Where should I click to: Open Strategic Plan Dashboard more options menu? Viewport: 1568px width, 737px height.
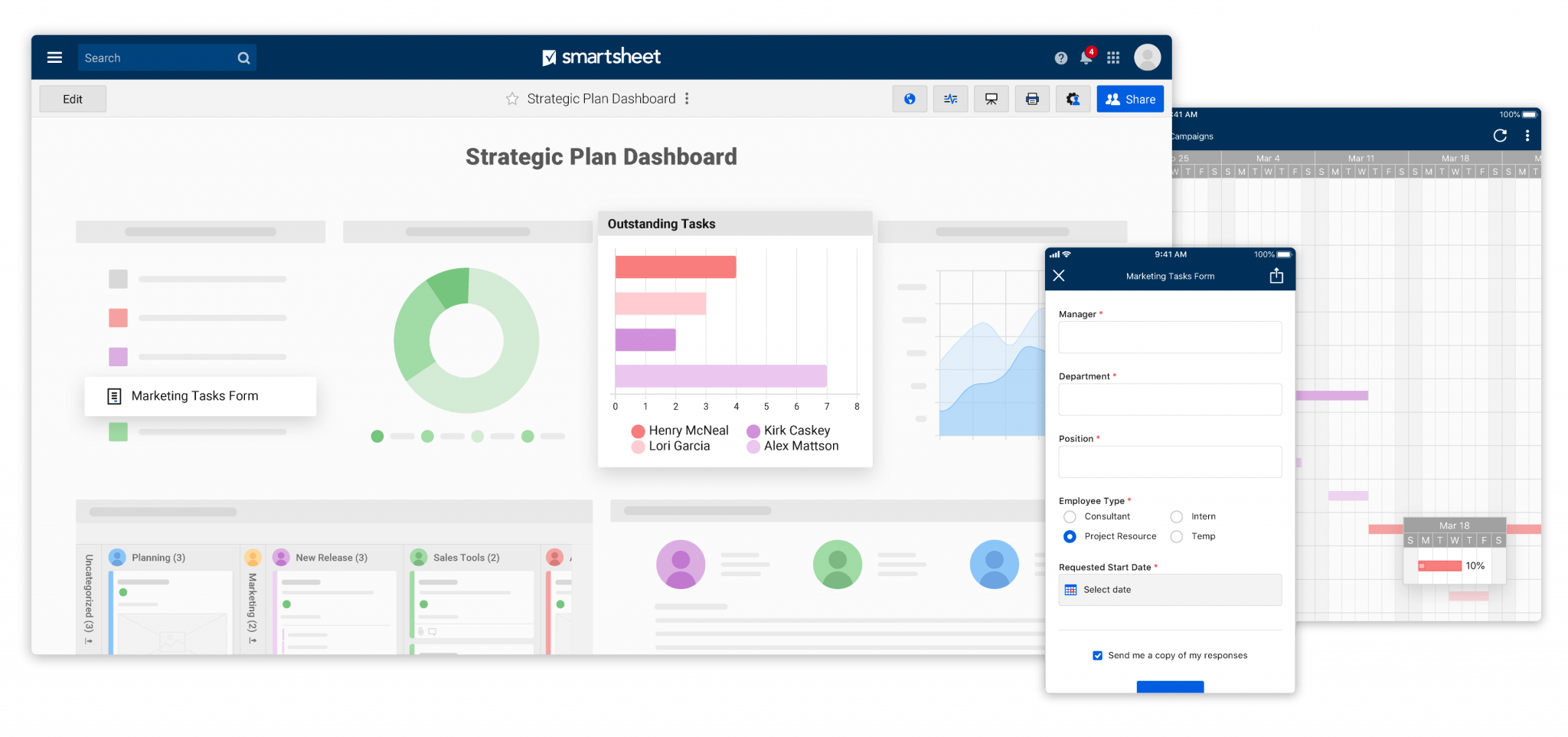click(x=687, y=99)
